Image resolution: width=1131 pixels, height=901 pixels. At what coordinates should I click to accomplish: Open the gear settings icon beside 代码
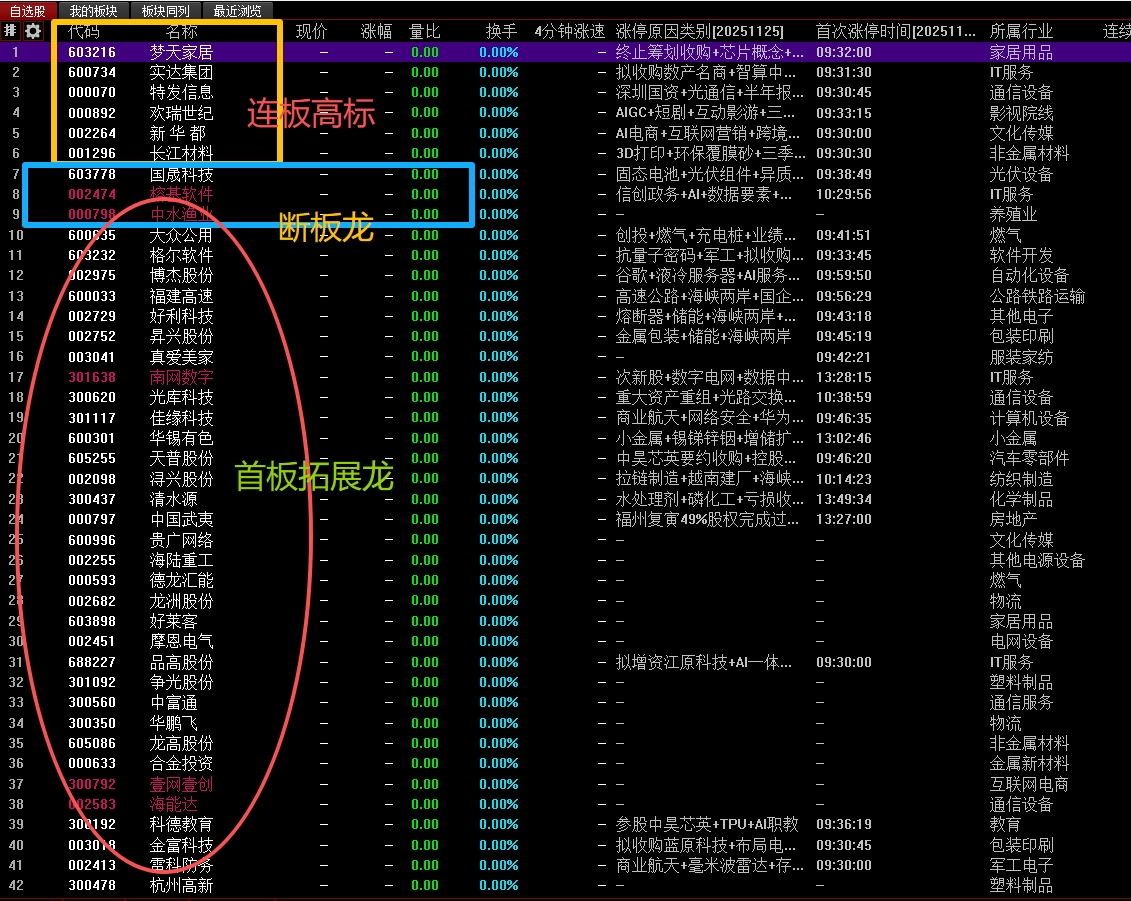(33, 31)
